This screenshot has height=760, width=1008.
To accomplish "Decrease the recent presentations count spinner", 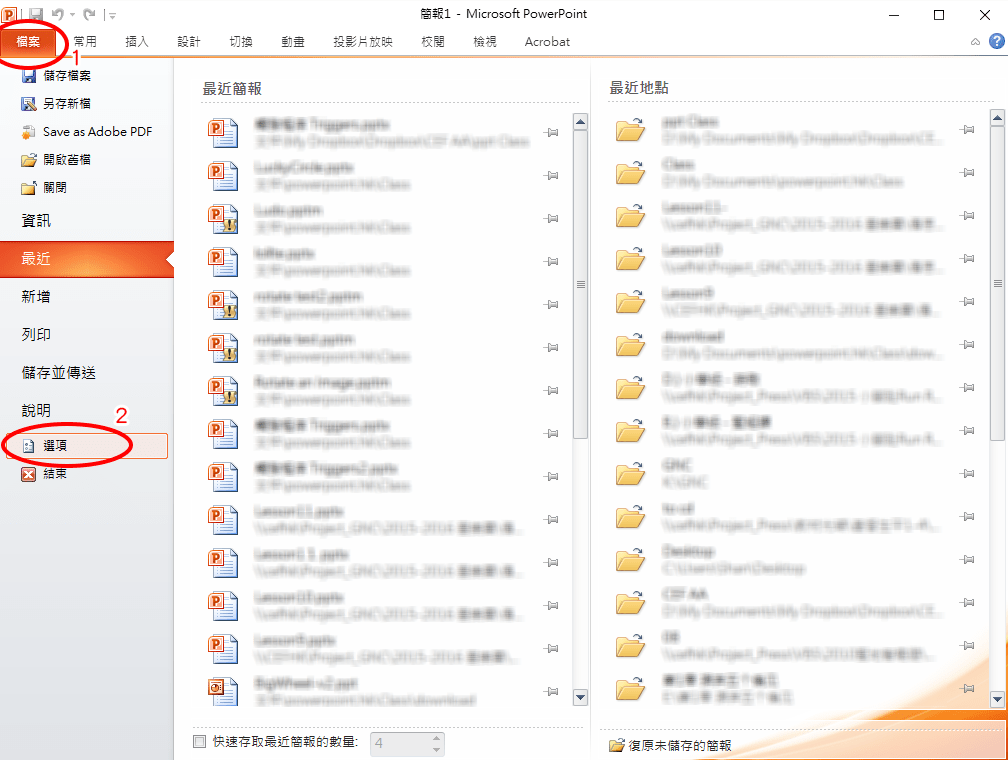I will (x=436, y=750).
